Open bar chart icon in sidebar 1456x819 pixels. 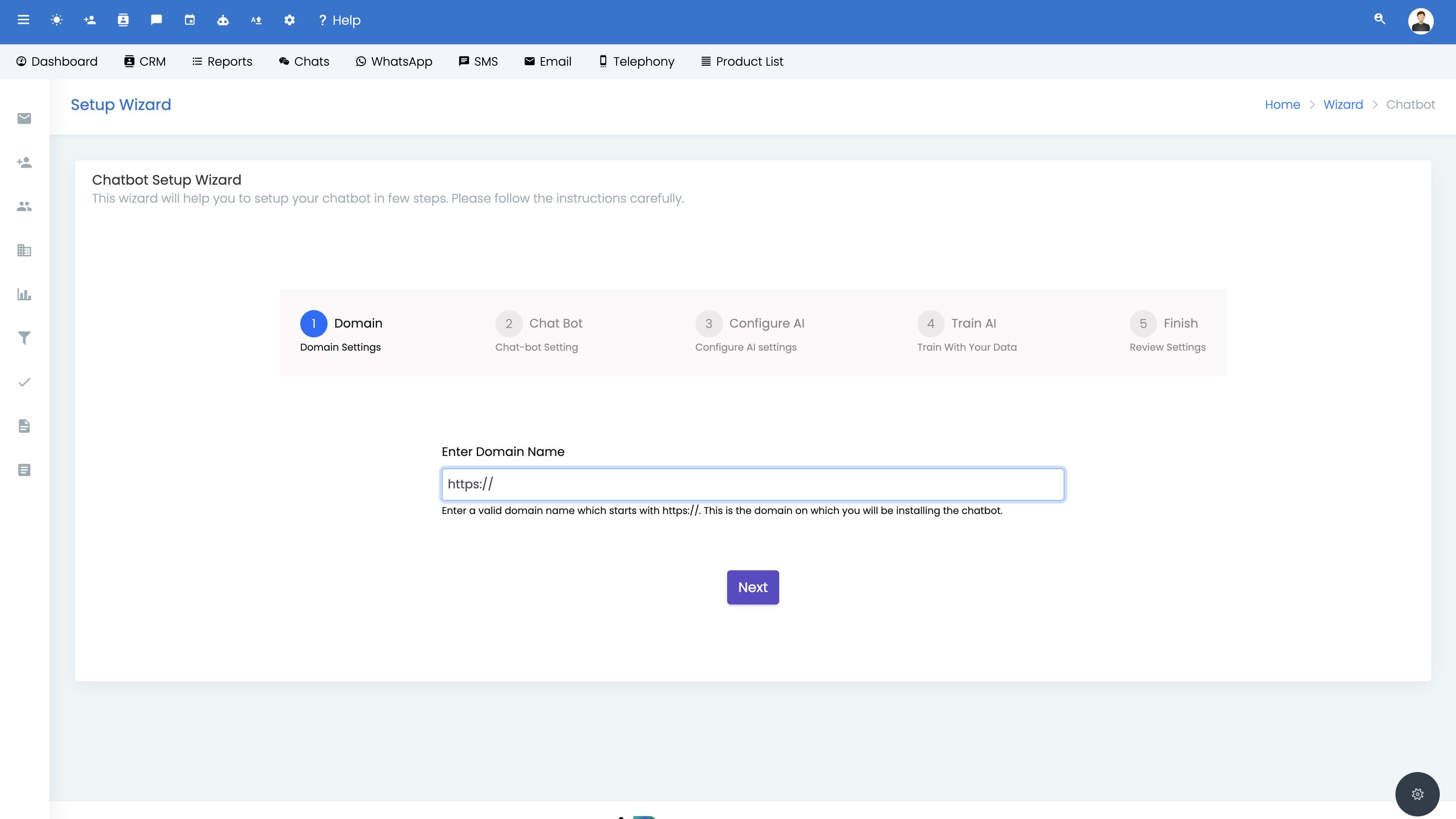pos(24,294)
